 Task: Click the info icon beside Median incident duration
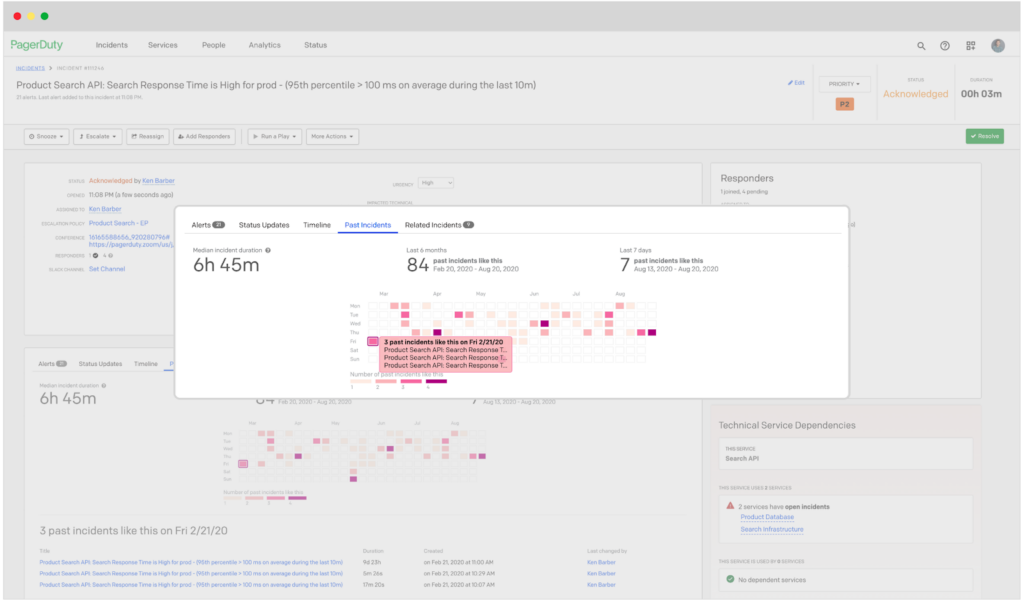point(268,250)
